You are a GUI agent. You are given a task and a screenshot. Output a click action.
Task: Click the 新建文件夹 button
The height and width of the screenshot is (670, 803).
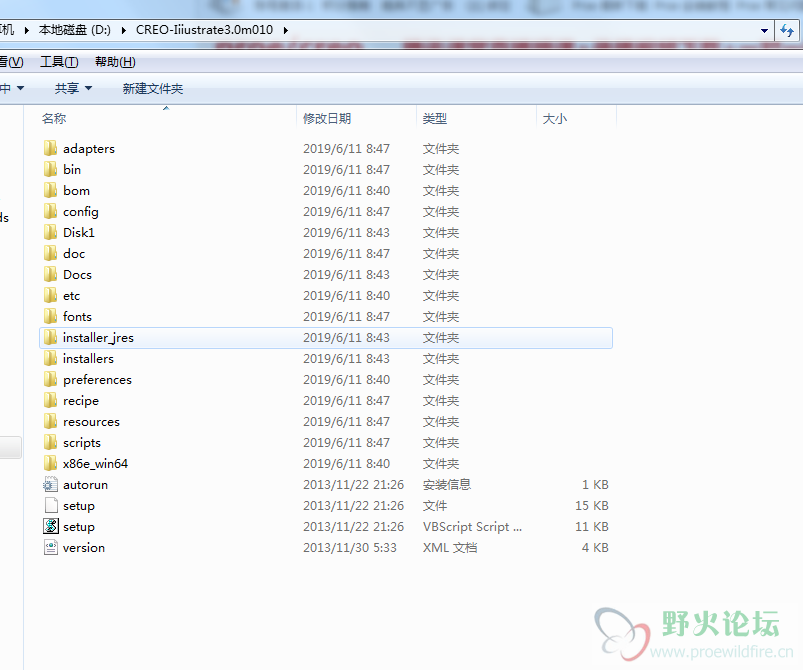pyautogui.click(x=153, y=89)
